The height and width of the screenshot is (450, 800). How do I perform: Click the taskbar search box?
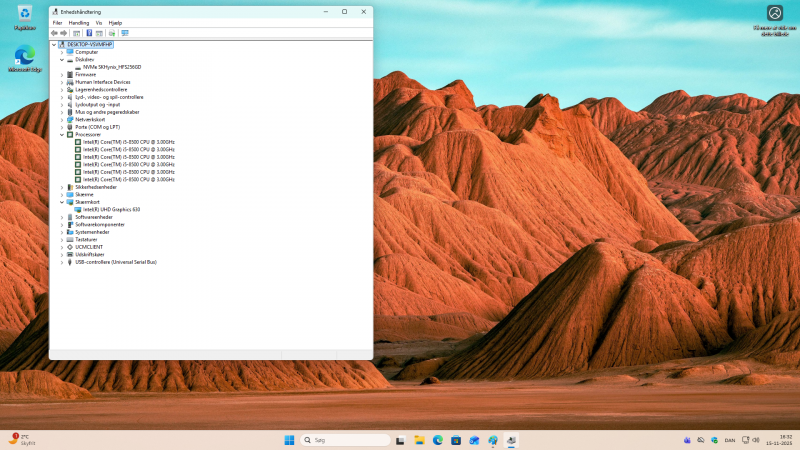[x=345, y=440]
